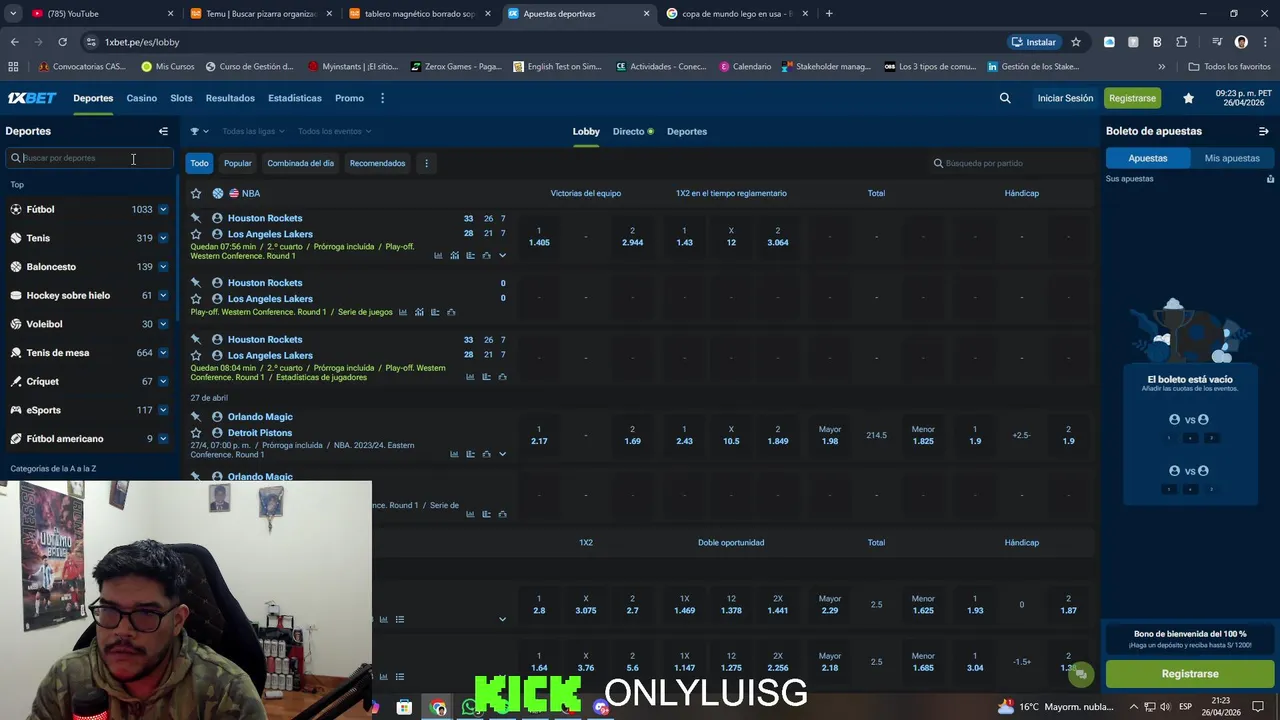Expand the Hockey sobre hielo category

pos(163,295)
